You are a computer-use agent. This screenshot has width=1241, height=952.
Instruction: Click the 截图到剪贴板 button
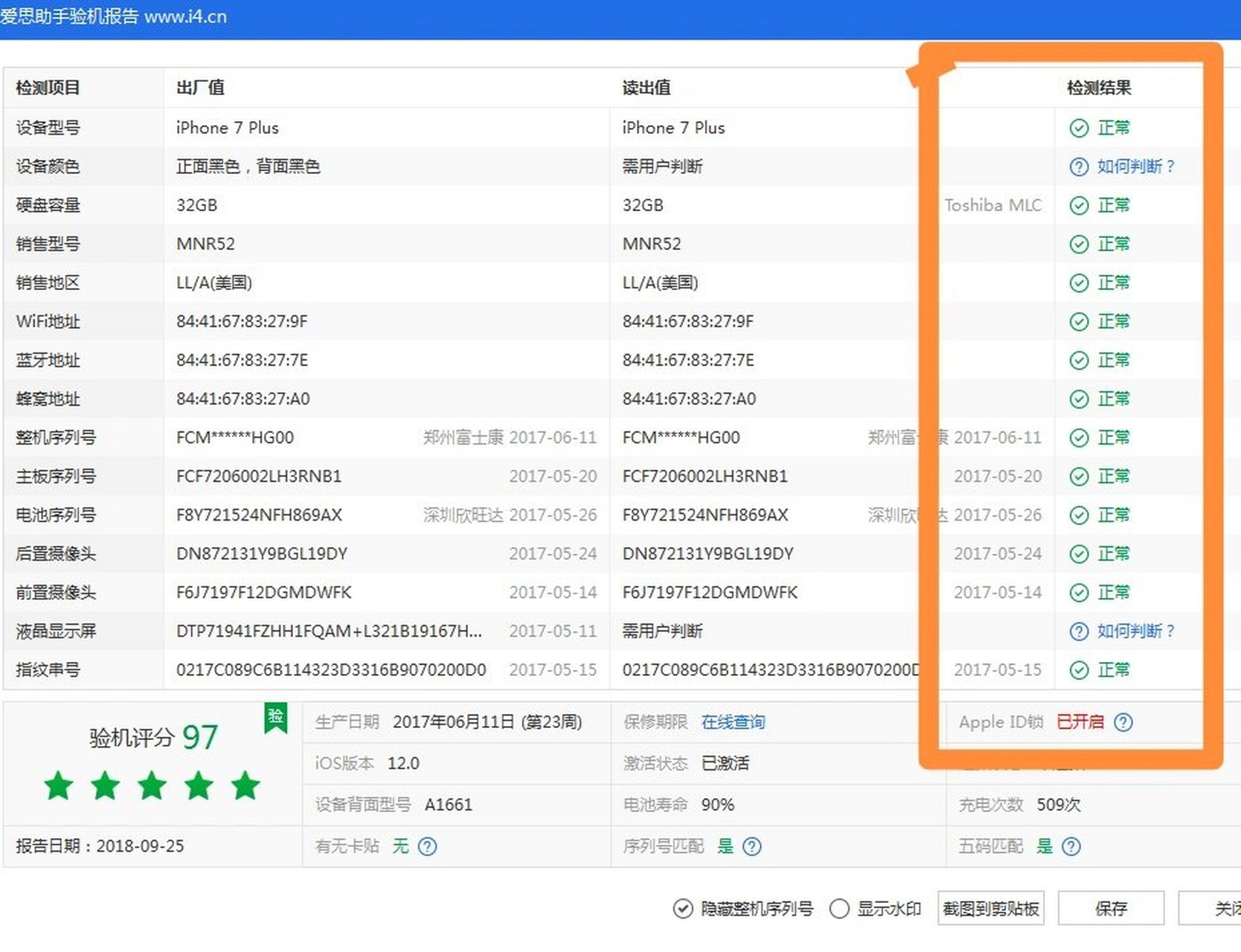(991, 908)
